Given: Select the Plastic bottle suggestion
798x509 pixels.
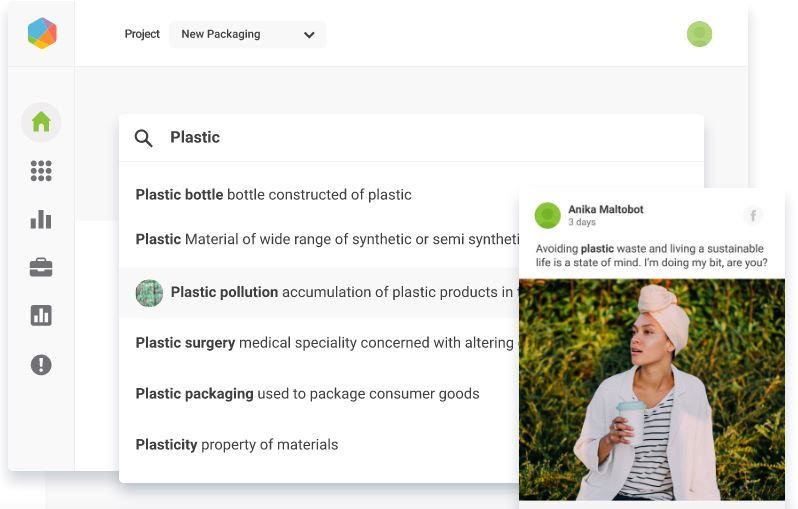Looking at the screenshot, I should click(273, 195).
